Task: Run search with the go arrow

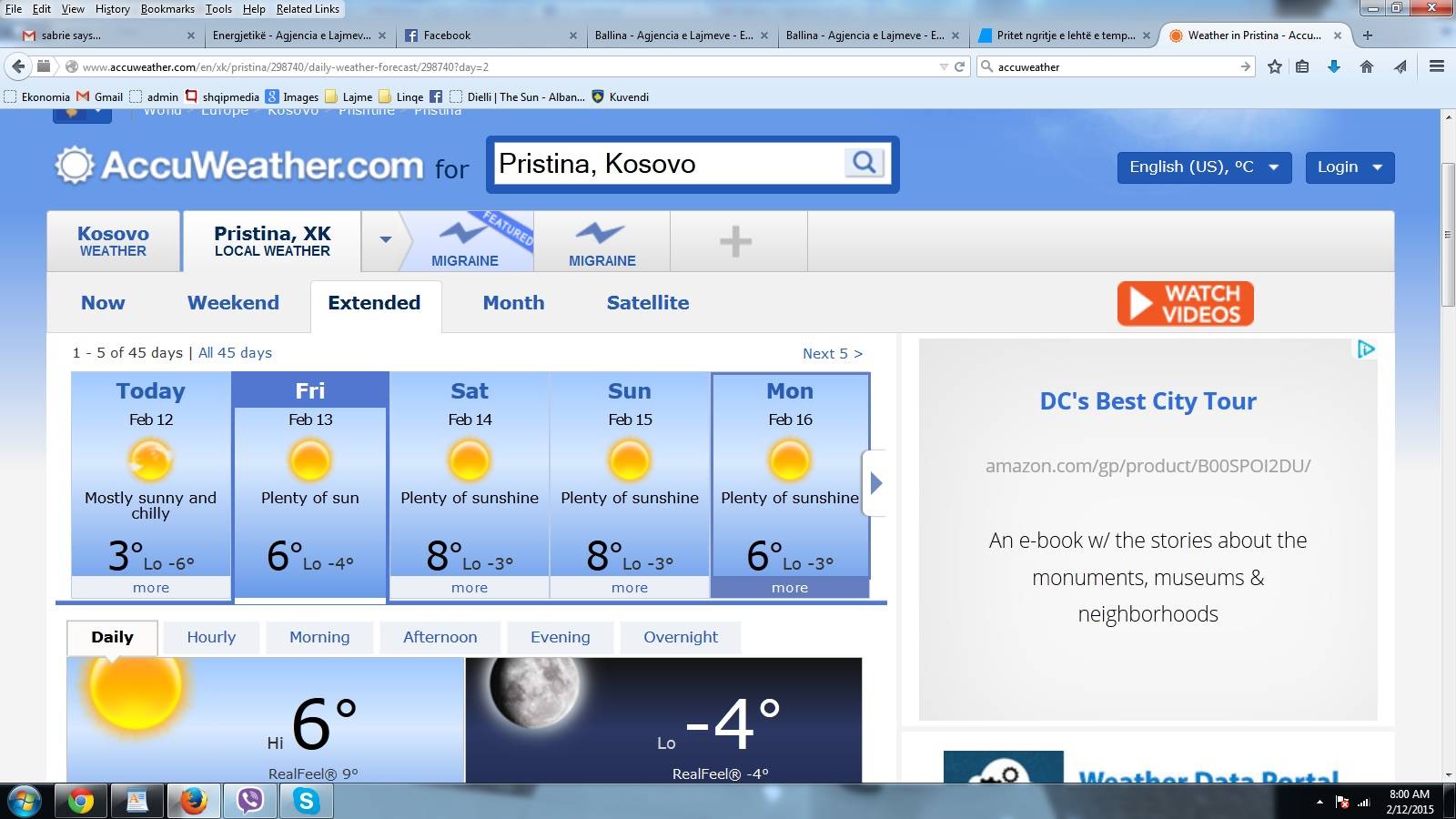Action: [1245, 66]
